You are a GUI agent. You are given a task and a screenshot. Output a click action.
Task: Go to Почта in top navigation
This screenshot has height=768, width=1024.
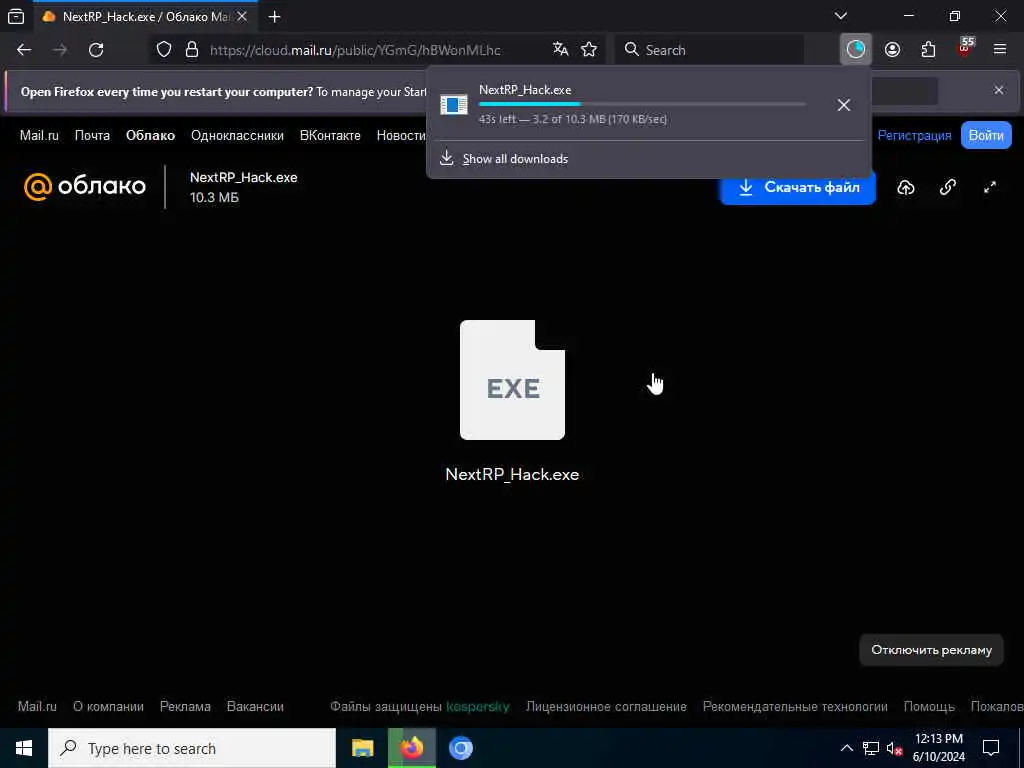92,135
